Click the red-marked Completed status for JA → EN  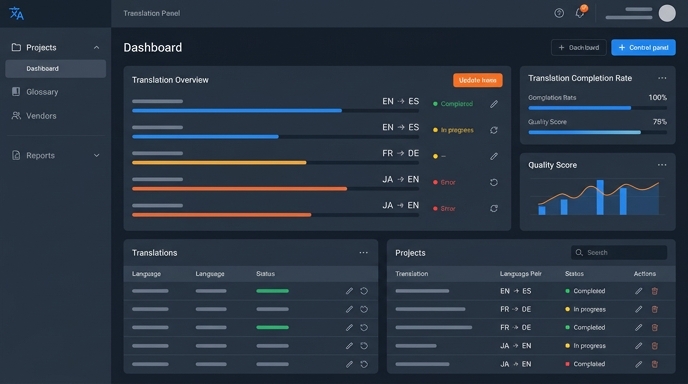(585, 364)
